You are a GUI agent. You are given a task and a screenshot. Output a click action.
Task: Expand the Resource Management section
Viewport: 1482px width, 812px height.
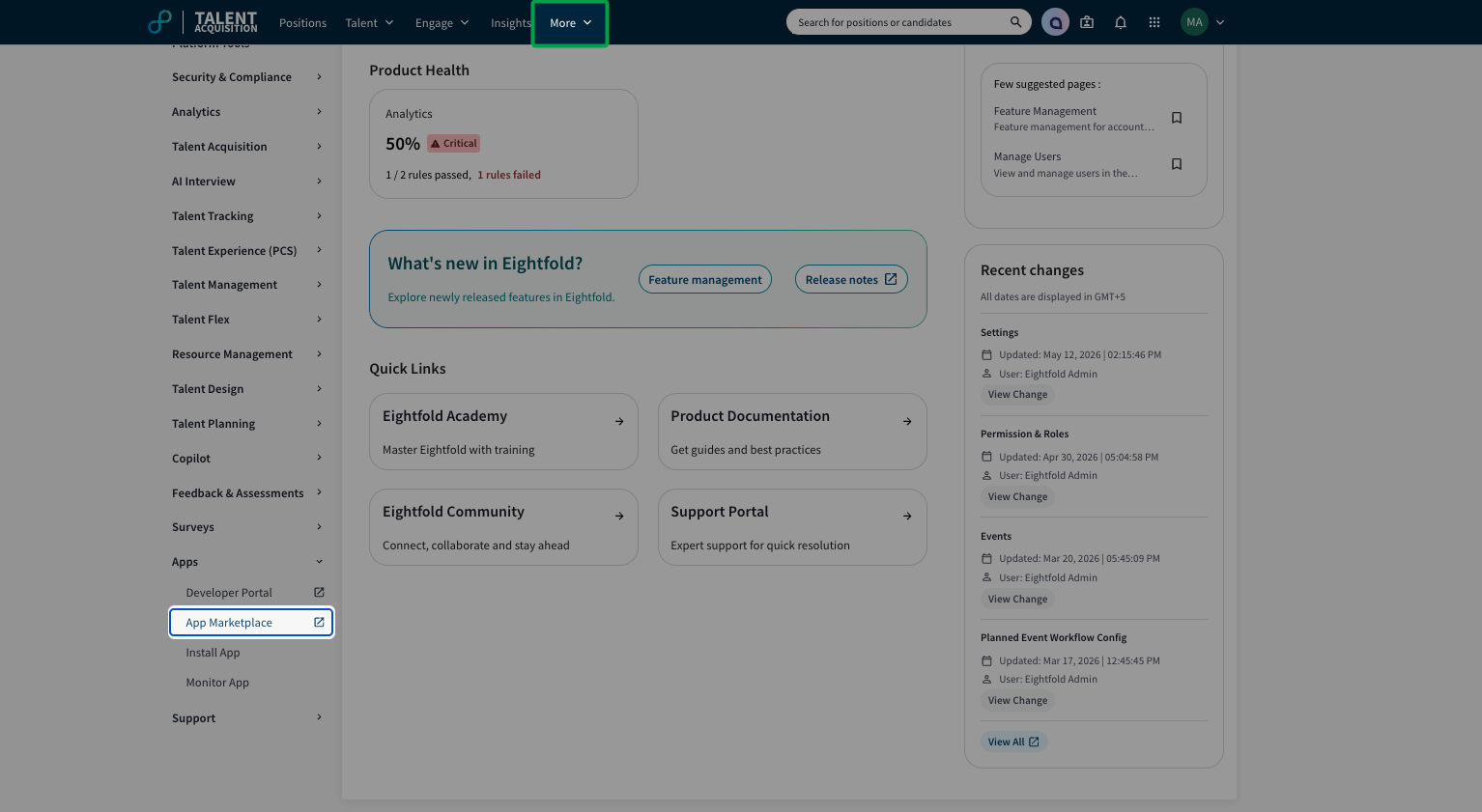click(247, 354)
